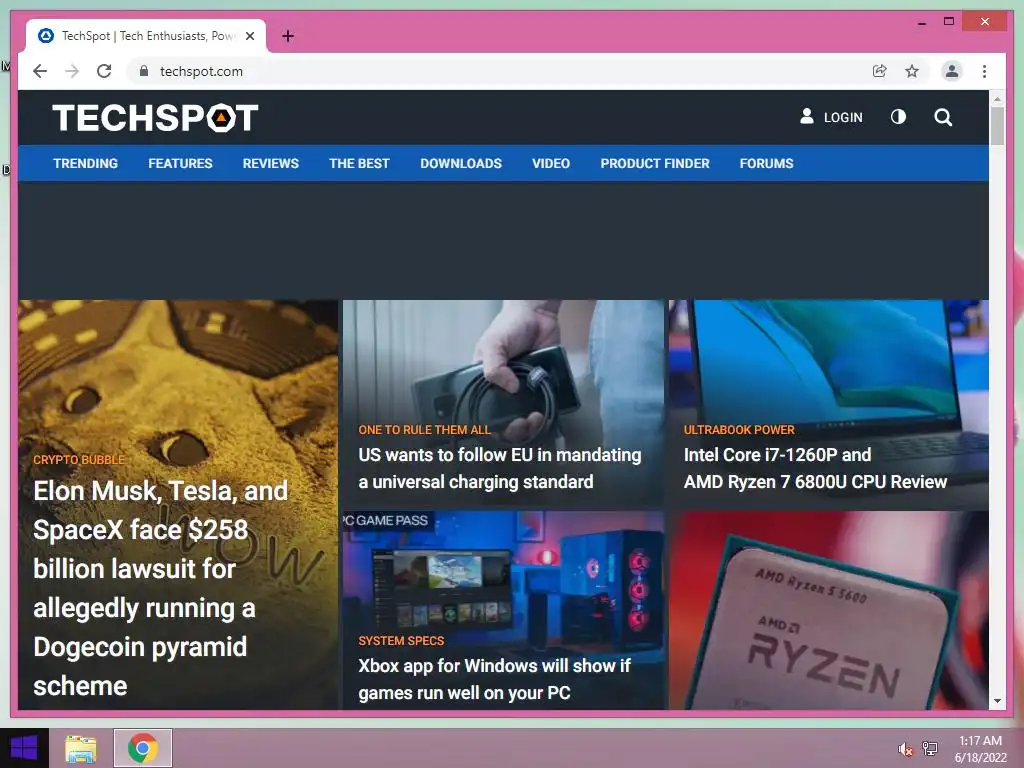Click the Chrome taskbar icon
Image resolution: width=1024 pixels, height=768 pixels.
[142, 748]
